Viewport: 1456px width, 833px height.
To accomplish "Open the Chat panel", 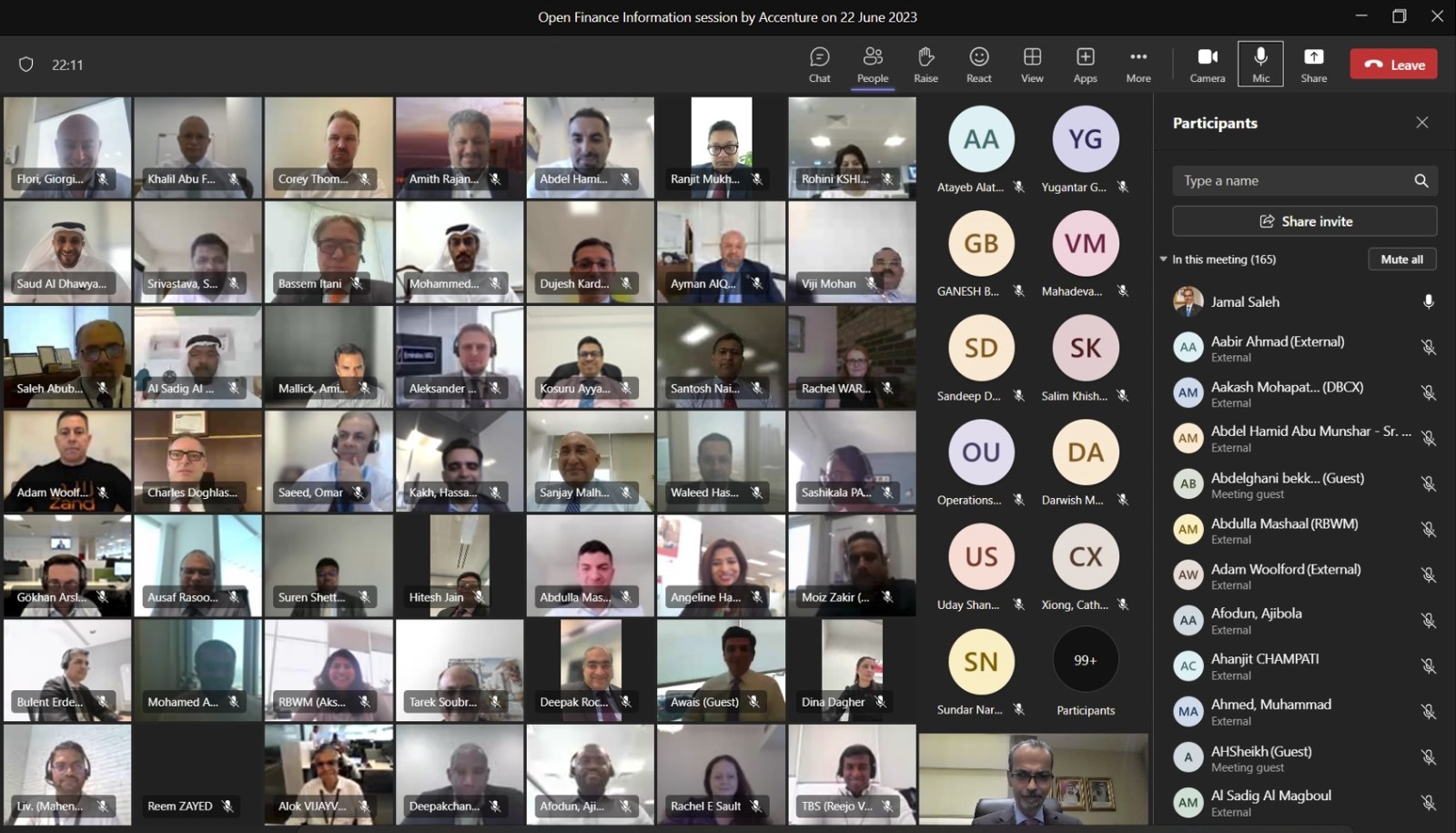I will (x=819, y=65).
